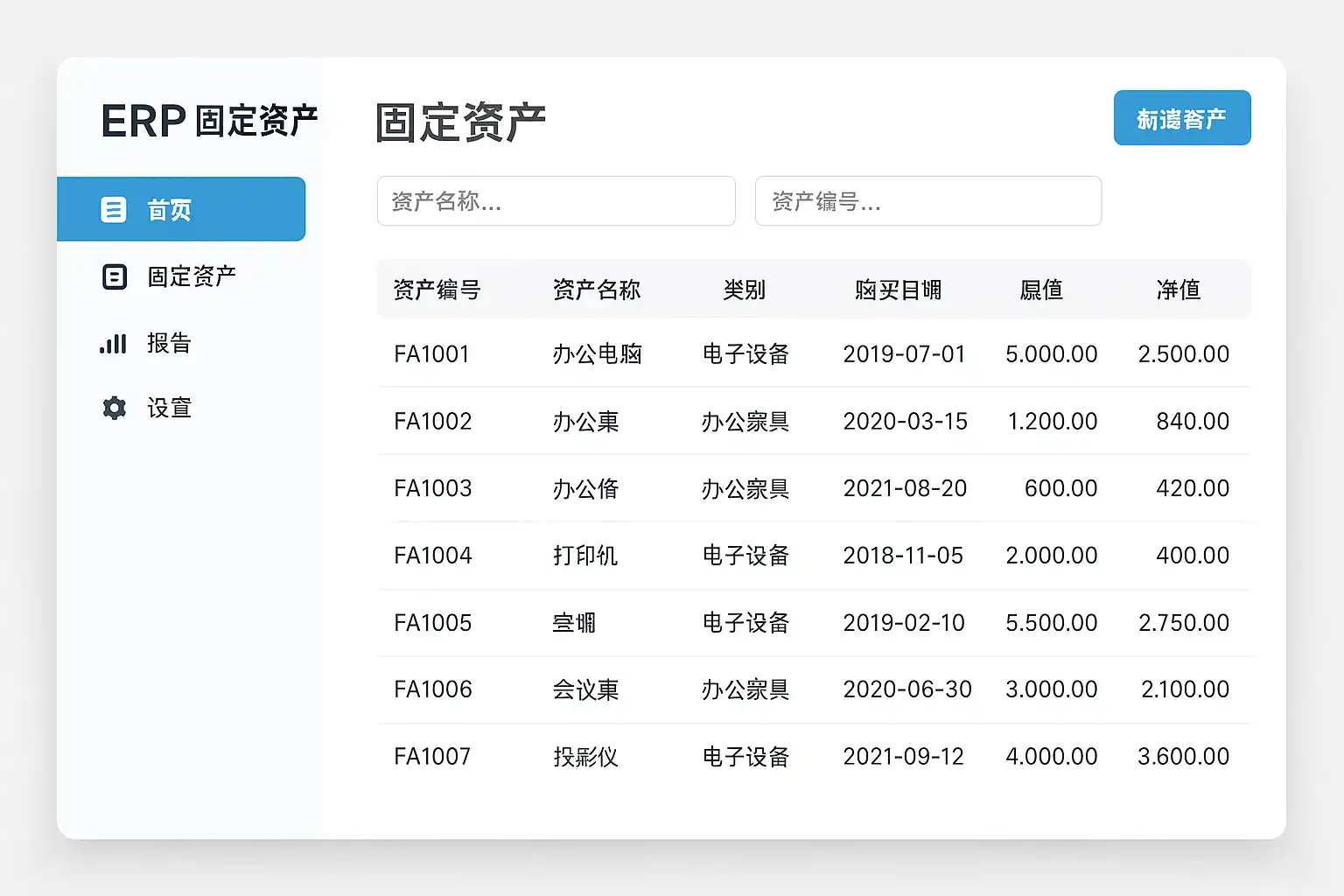
Task: Go to the 报告 sidebar menu item
Action: pos(169,343)
